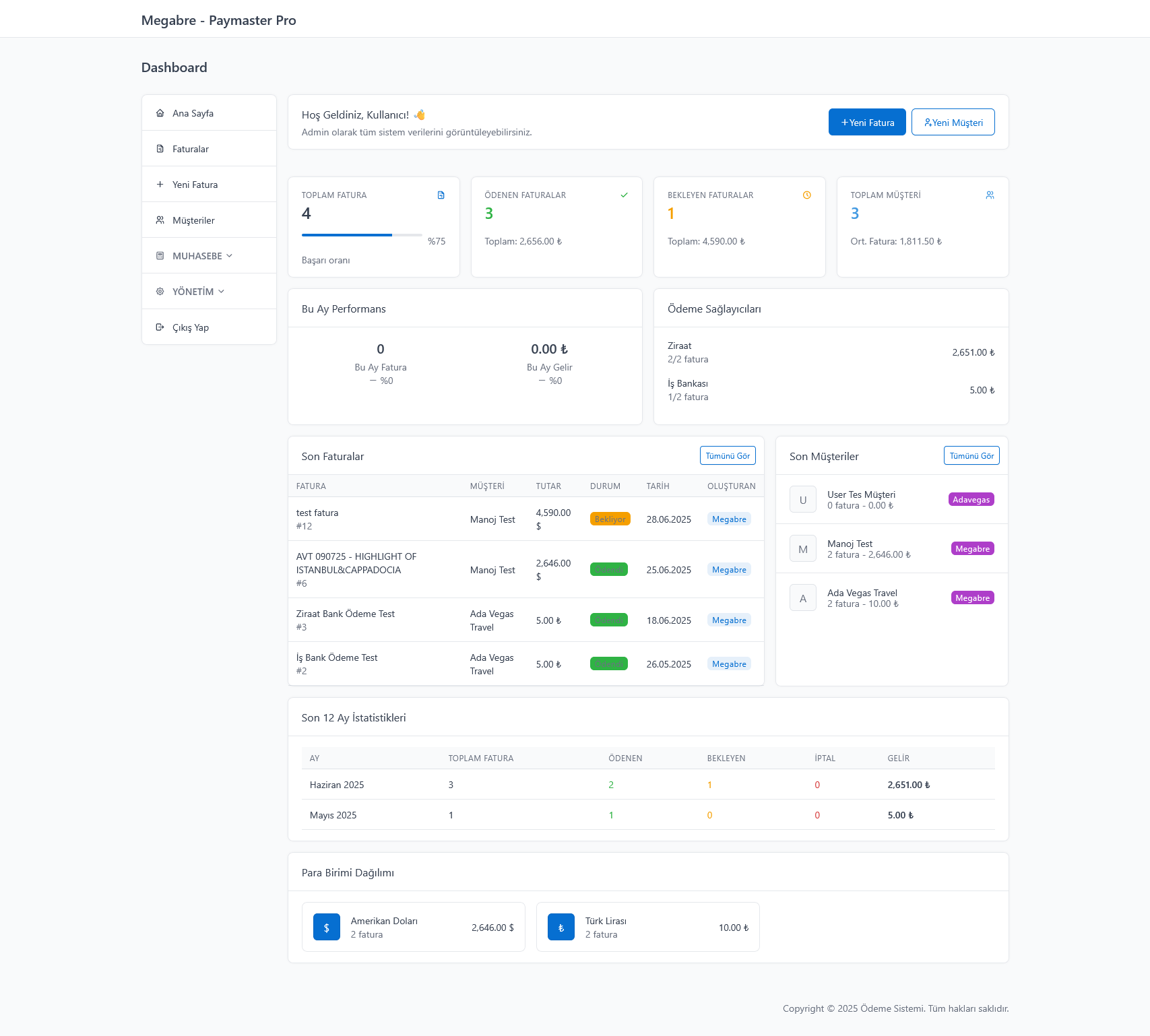Click the chevron arrow next to MUHASEBE
Screen dimensions: 1150x1036
click(230, 256)
